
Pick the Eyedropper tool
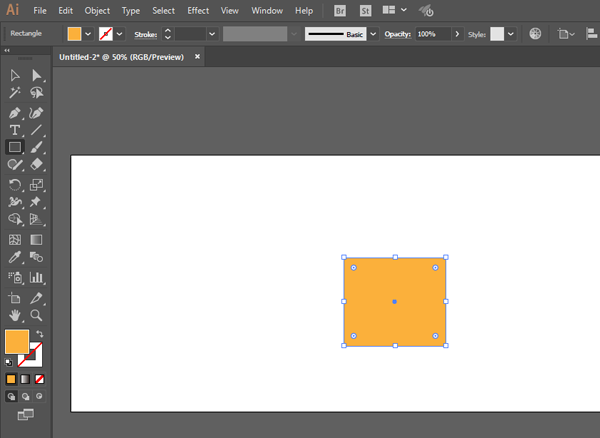15,258
